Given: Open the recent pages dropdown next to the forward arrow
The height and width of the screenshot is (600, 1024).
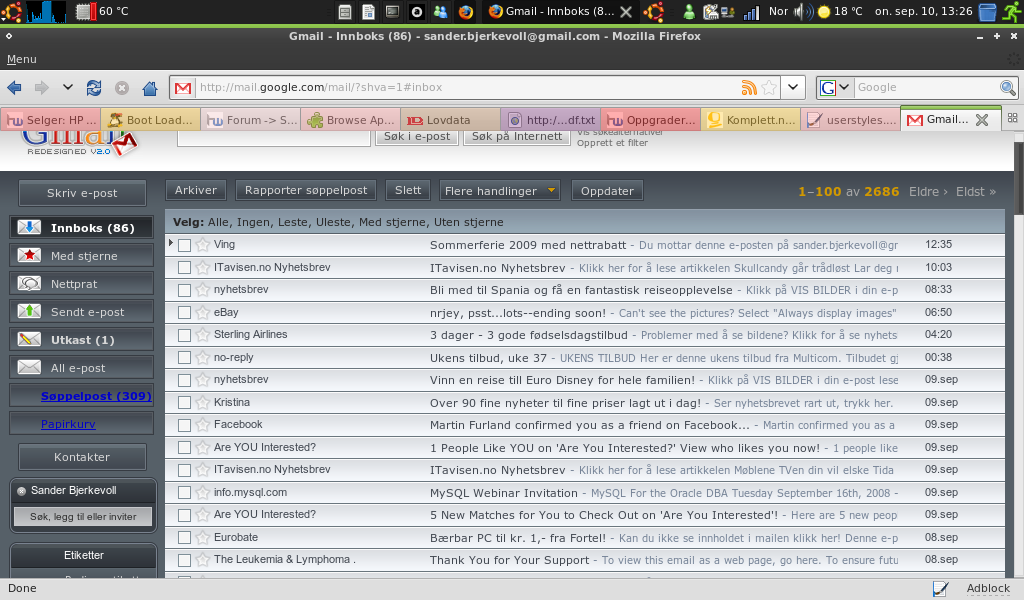Looking at the screenshot, I should [x=67, y=87].
